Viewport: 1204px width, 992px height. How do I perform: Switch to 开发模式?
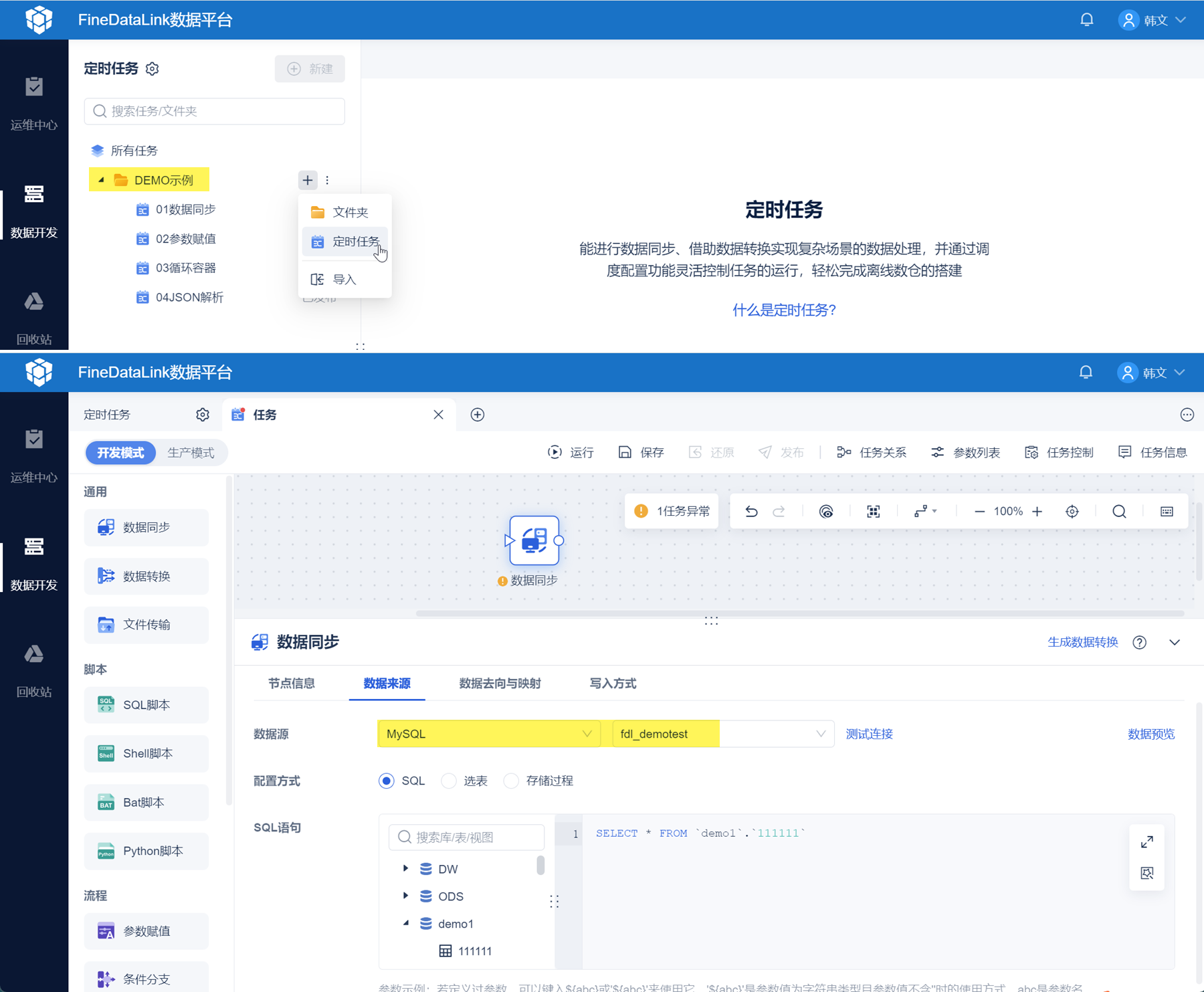(x=120, y=453)
